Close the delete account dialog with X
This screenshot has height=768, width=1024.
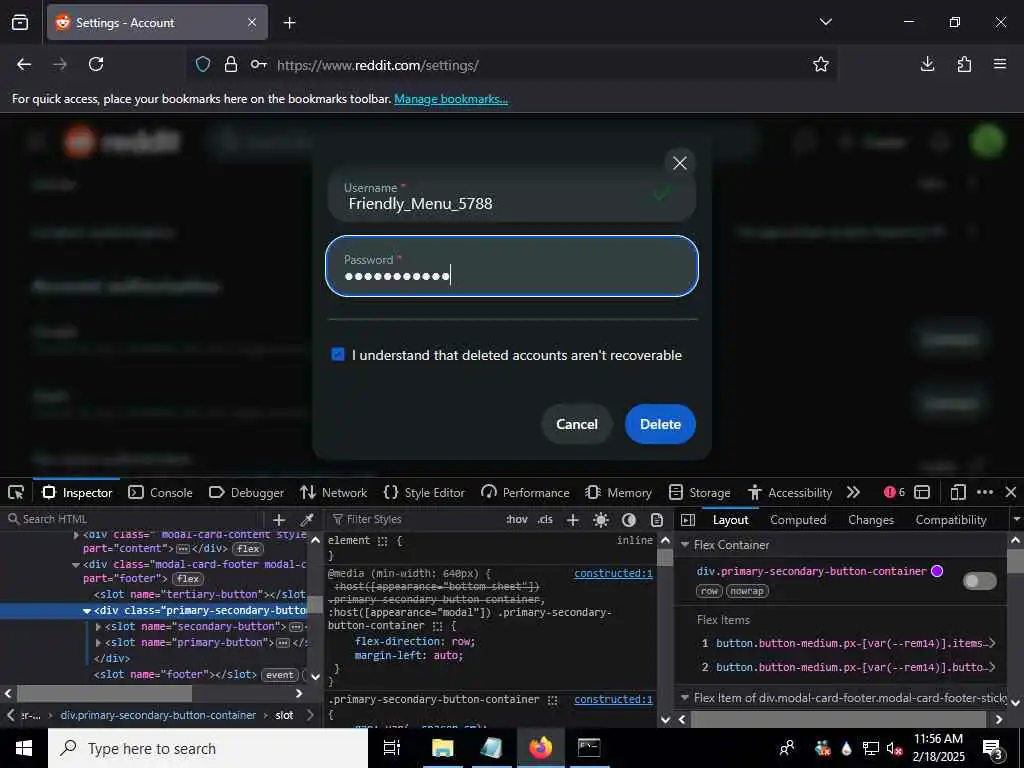[679, 163]
